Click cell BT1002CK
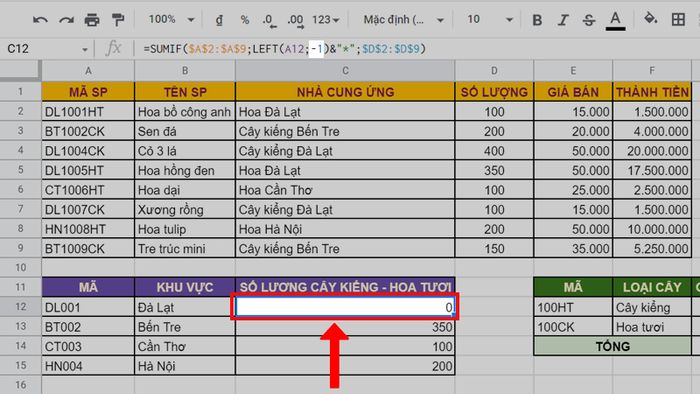700x394 pixels. coord(88,131)
